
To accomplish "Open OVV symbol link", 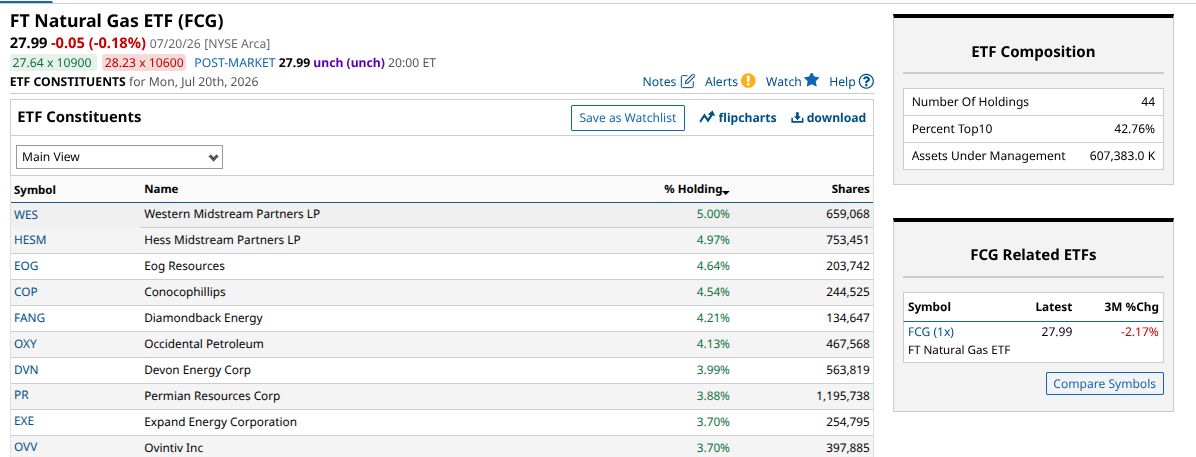I will click(25, 447).
